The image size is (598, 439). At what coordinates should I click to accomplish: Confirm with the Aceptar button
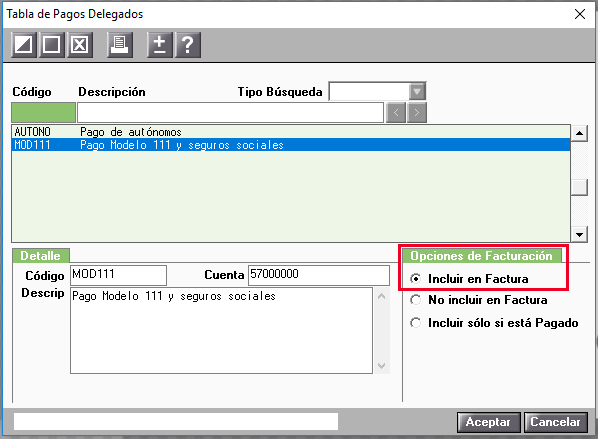(489, 422)
